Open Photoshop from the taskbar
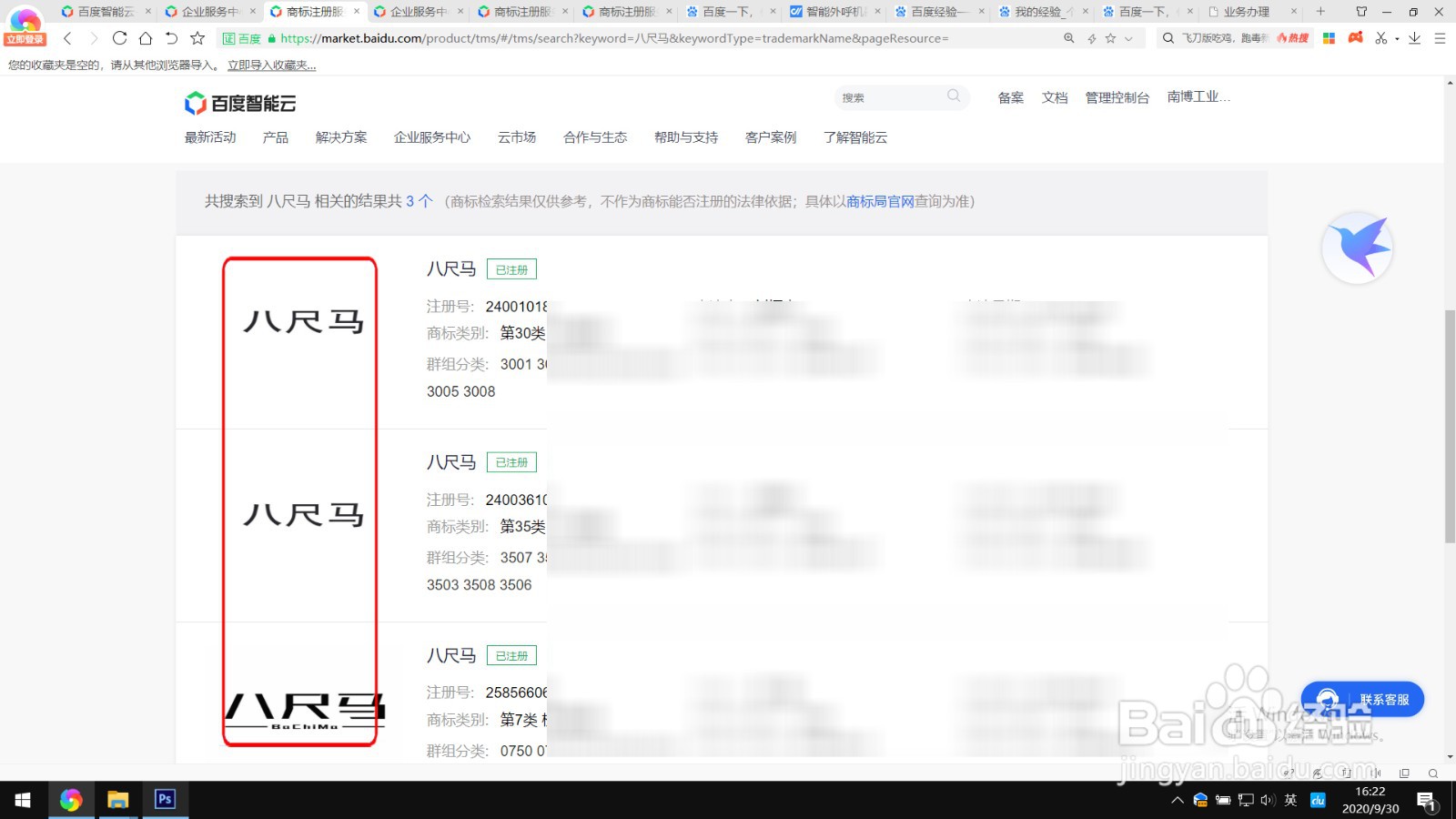Image resolution: width=1456 pixels, height=819 pixels. click(165, 800)
